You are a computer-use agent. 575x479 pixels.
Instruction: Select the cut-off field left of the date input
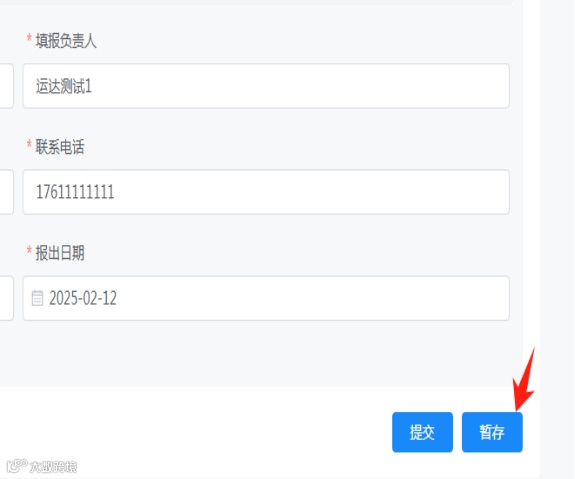7,298
